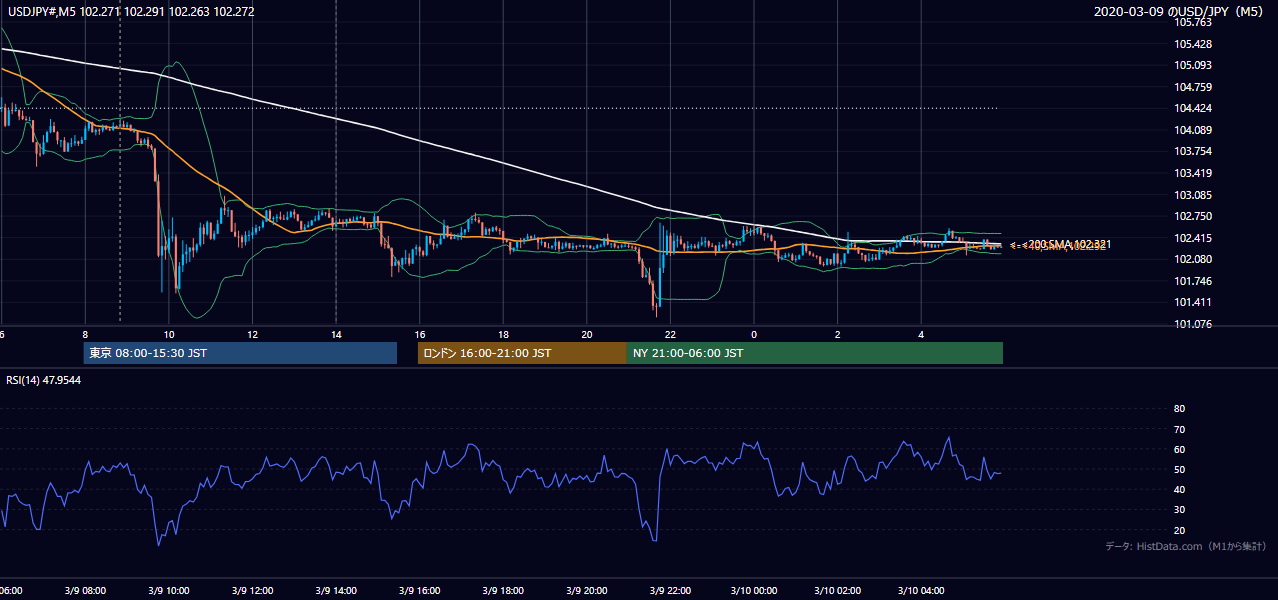Click price axis value 105.093

(x=1193, y=66)
